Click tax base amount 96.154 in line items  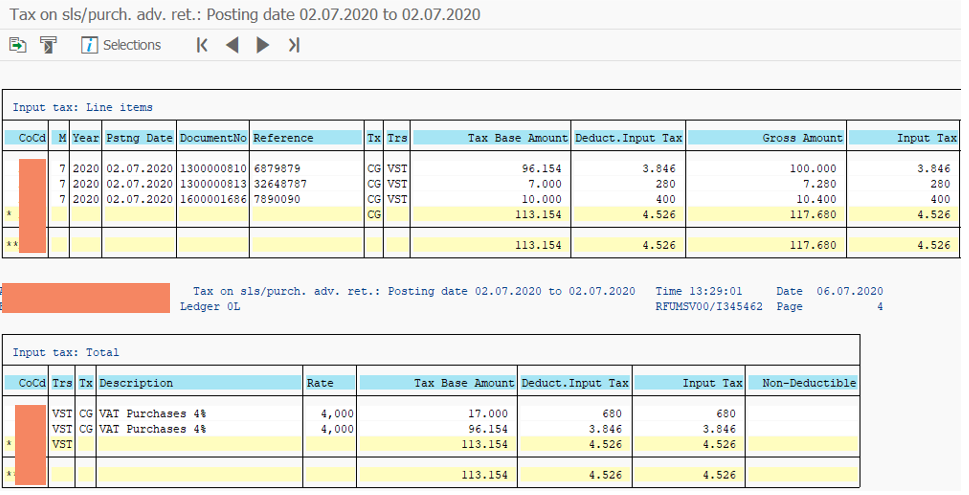click(541, 168)
